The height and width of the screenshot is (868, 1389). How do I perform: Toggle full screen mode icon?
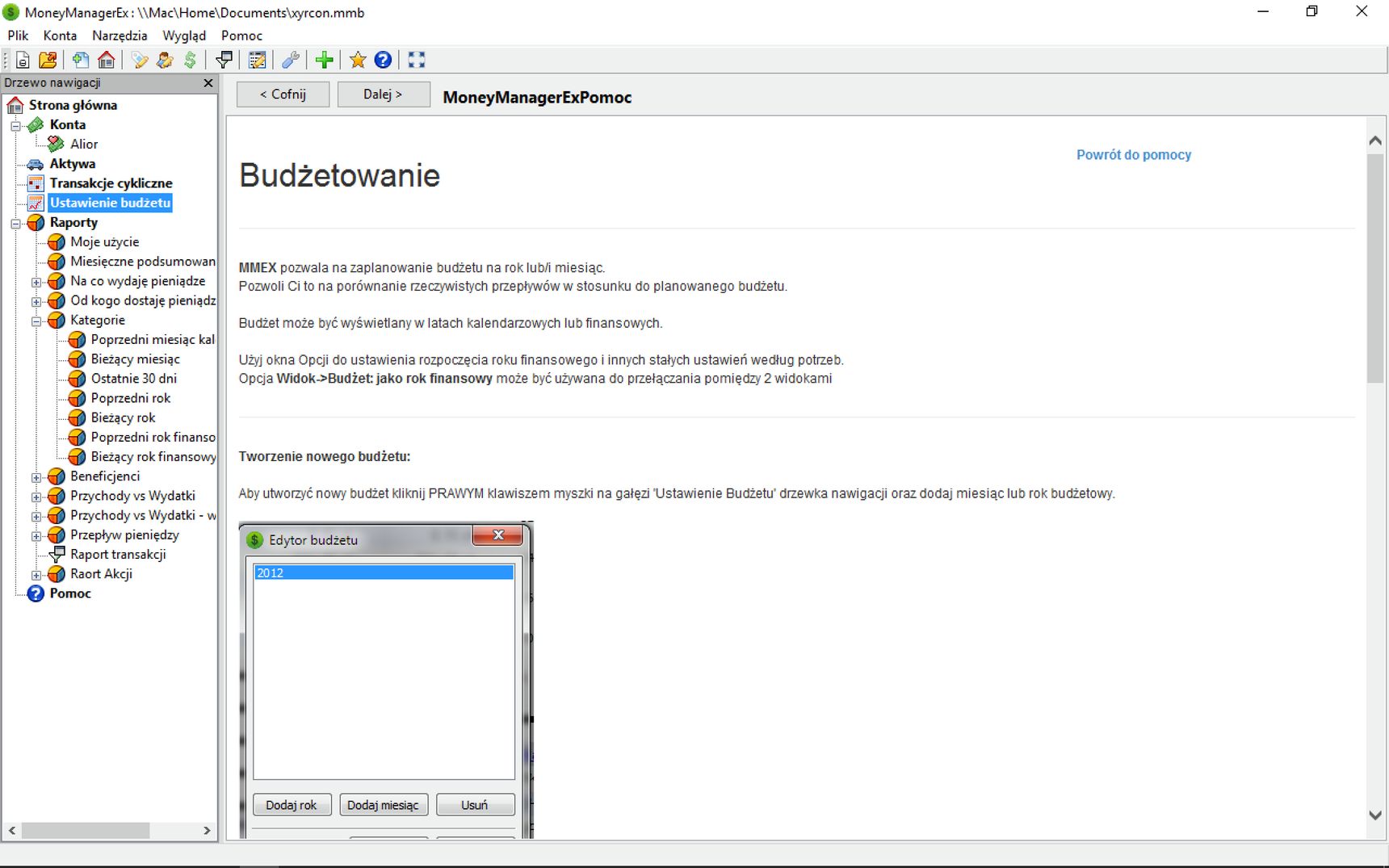pos(417,60)
